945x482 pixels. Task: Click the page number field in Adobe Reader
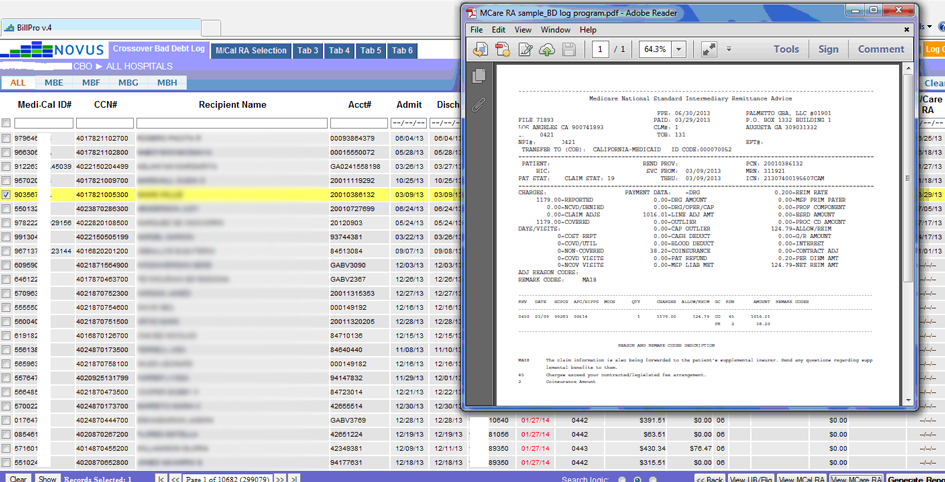[600, 49]
